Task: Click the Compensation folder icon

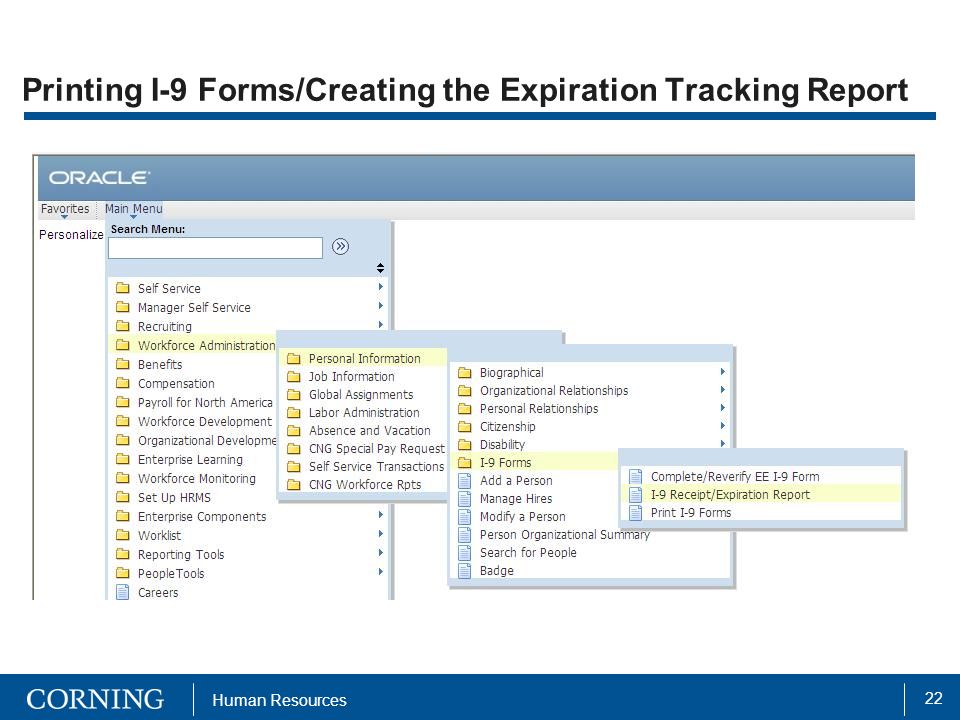Action: click(122, 383)
